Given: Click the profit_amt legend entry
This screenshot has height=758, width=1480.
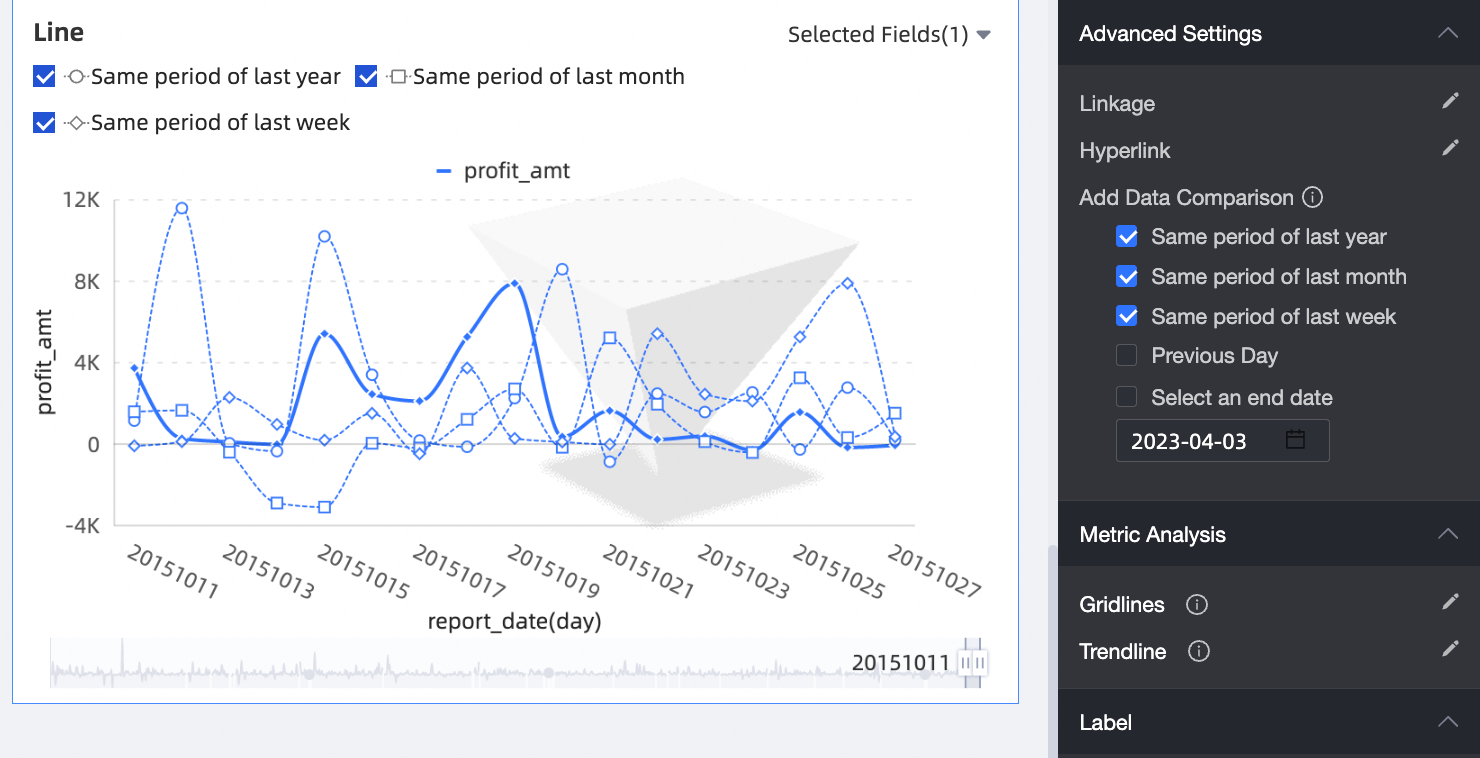Looking at the screenshot, I should 503,171.
